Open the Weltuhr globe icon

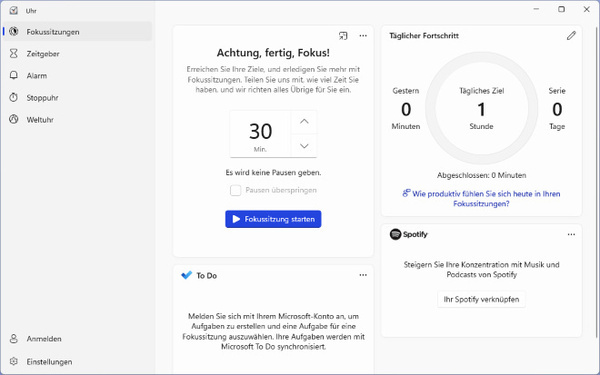[14, 119]
